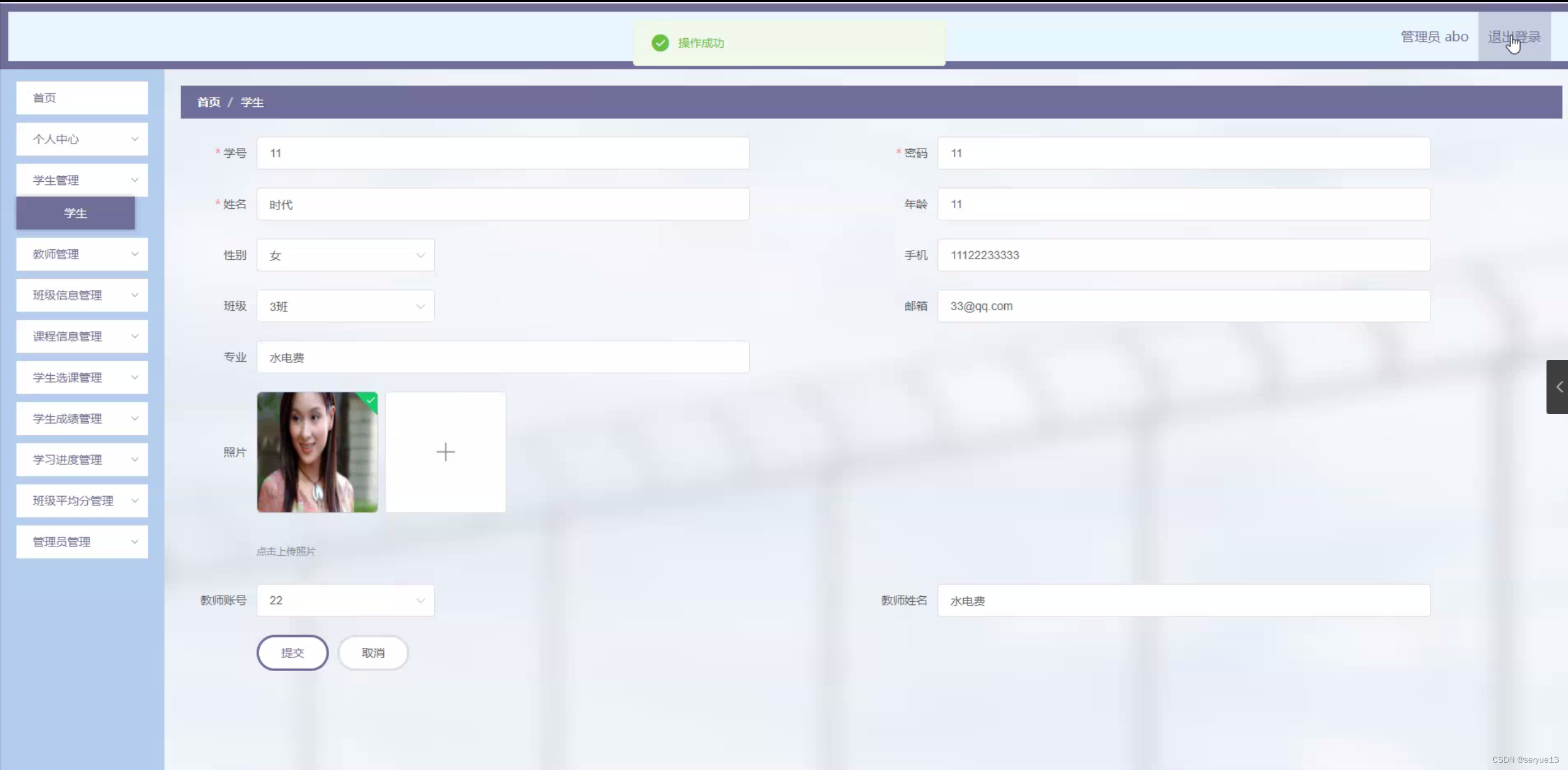Go to 首页 via the breadcrumb link
Image resolution: width=1568 pixels, height=770 pixels.
208,102
